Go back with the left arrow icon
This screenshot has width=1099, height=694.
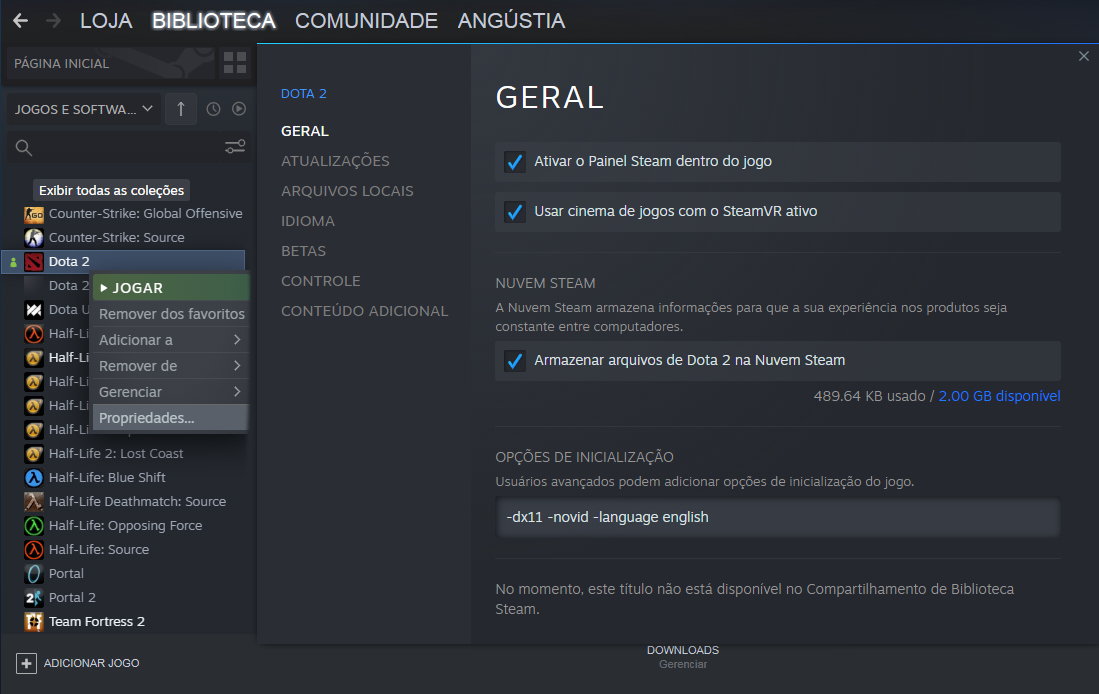click(x=20, y=21)
